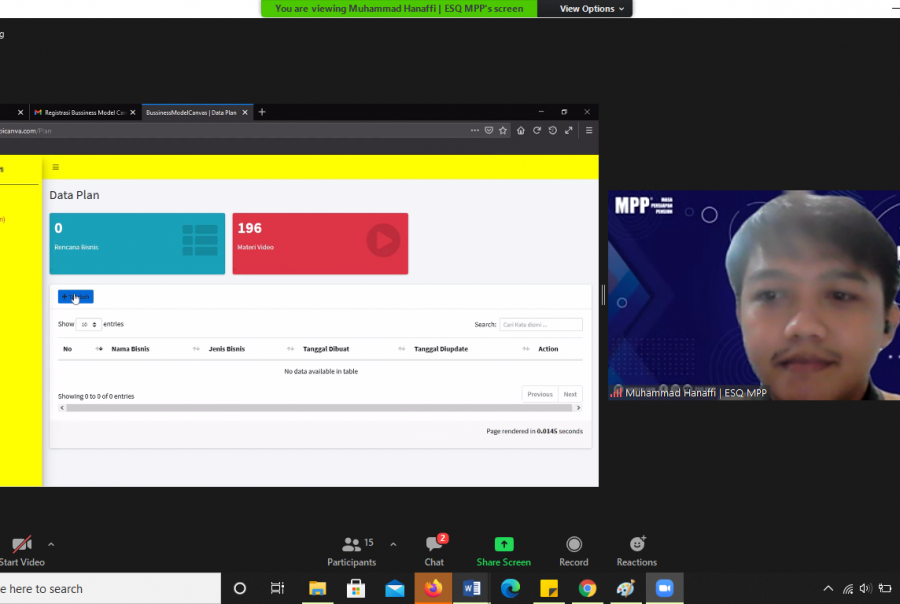Click the blue Tambah button
The height and width of the screenshot is (604, 900).
coord(75,297)
